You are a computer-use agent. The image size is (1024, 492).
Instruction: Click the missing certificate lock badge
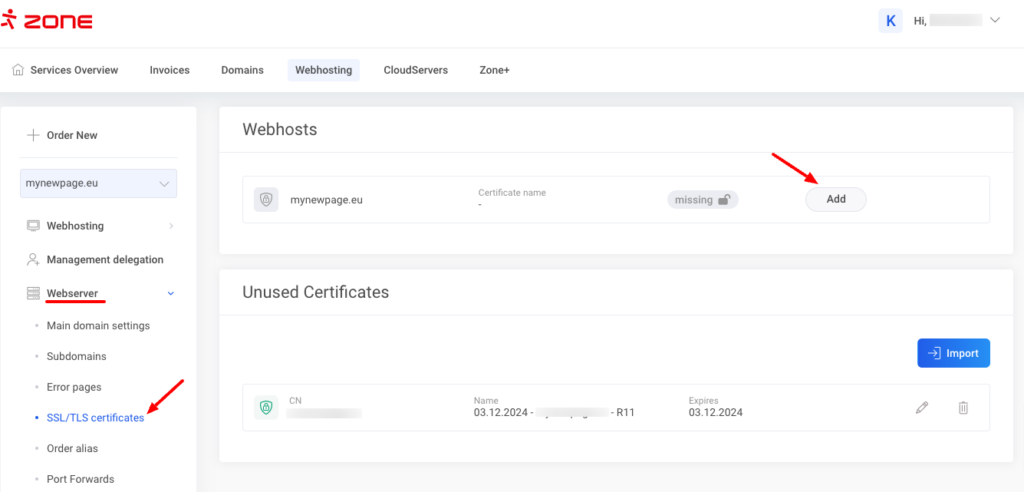(x=703, y=199)
